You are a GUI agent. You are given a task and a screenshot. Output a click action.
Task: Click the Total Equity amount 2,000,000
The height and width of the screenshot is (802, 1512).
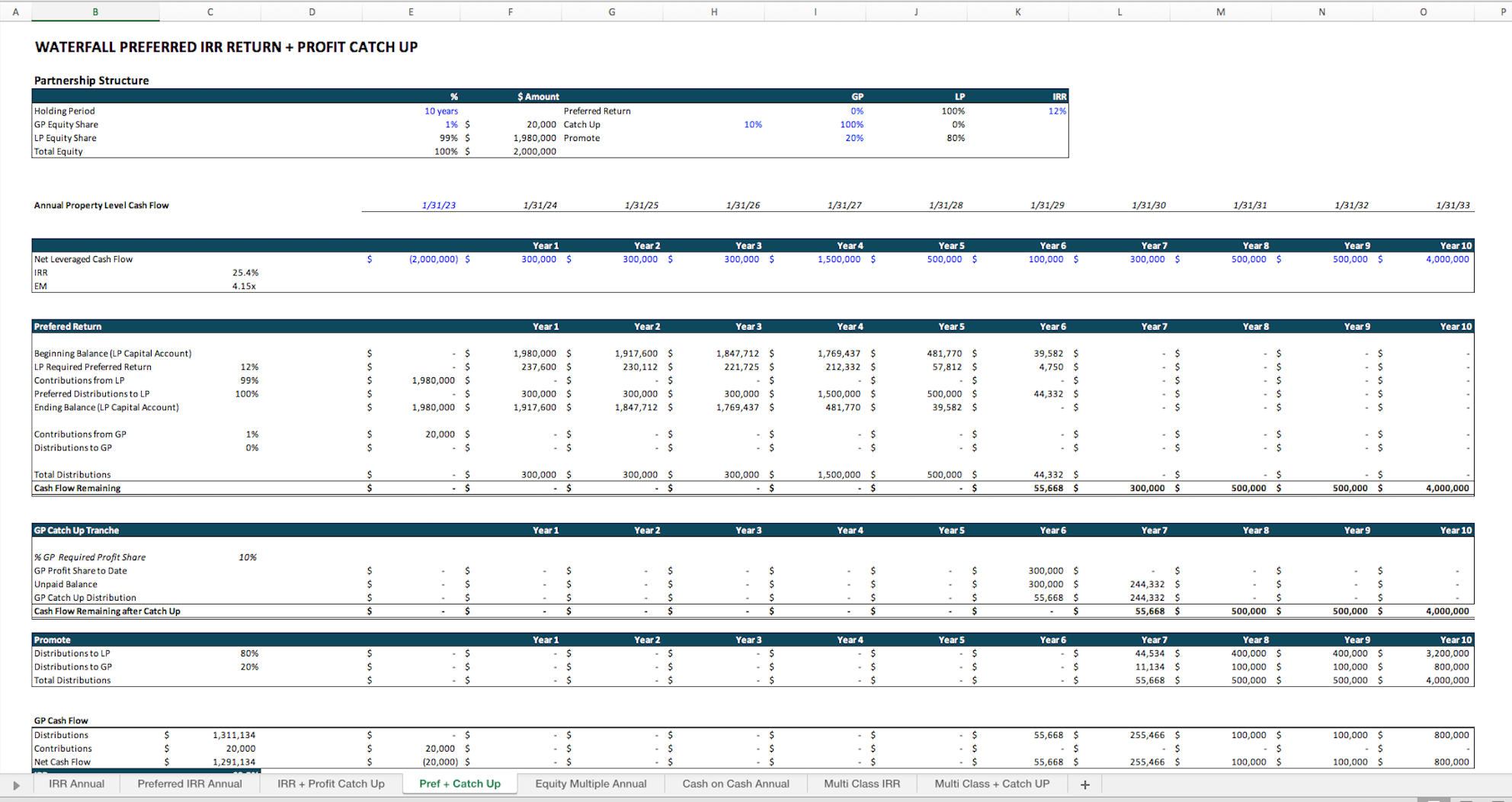[x=534, y=152]
